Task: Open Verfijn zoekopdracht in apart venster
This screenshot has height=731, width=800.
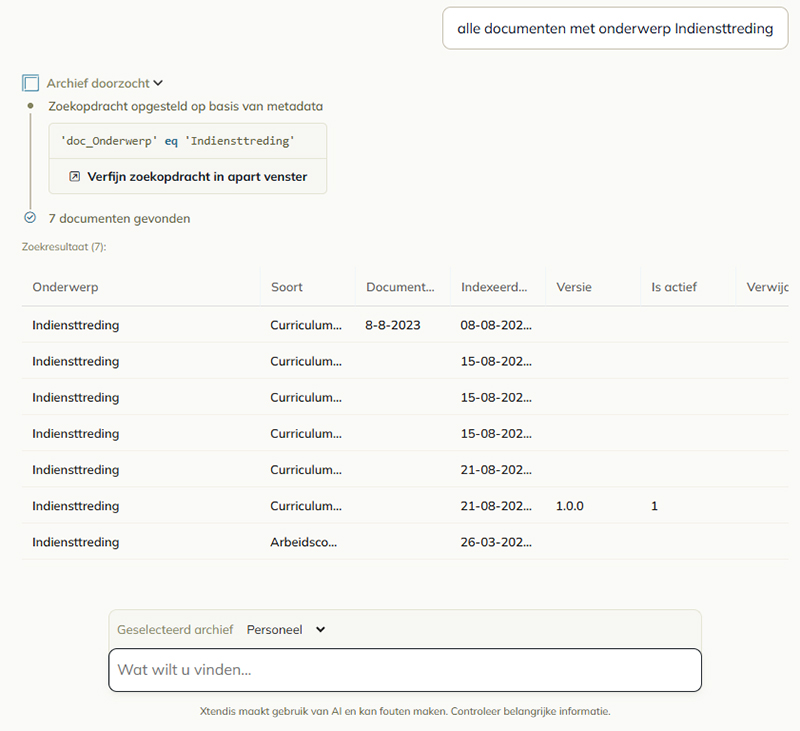Action: [188, 177]
